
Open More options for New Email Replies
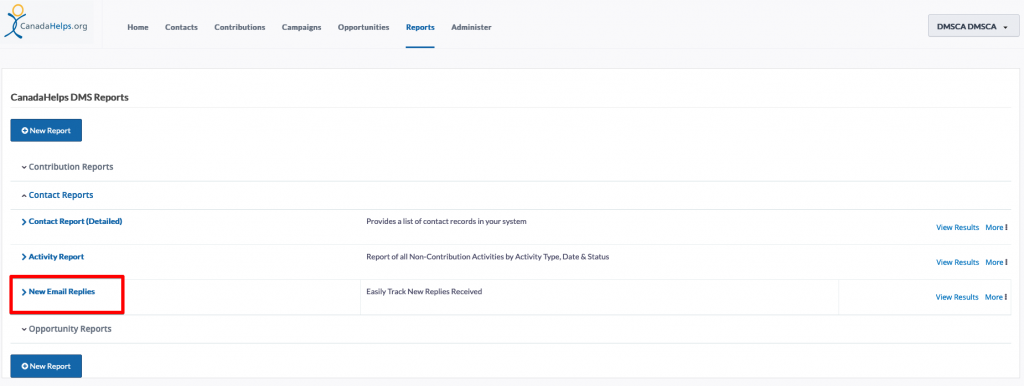[x=996, y=297]
